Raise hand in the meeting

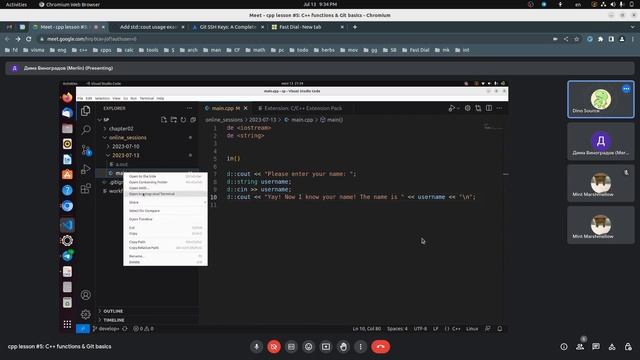click(343, 347)
